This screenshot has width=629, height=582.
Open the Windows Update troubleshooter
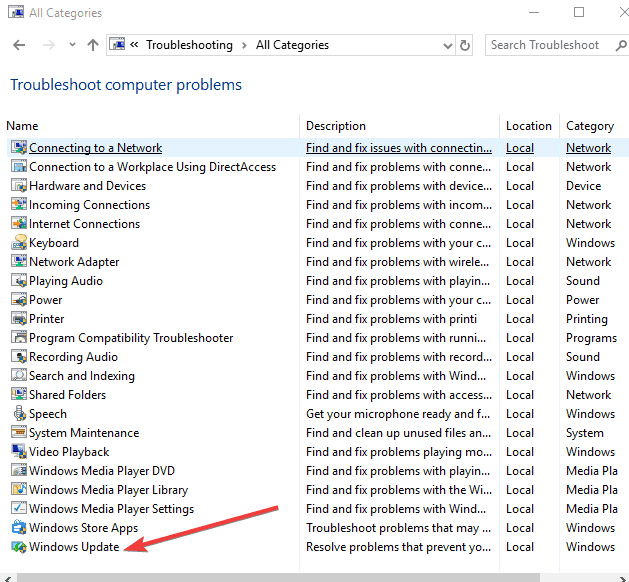tap(74, 547)
